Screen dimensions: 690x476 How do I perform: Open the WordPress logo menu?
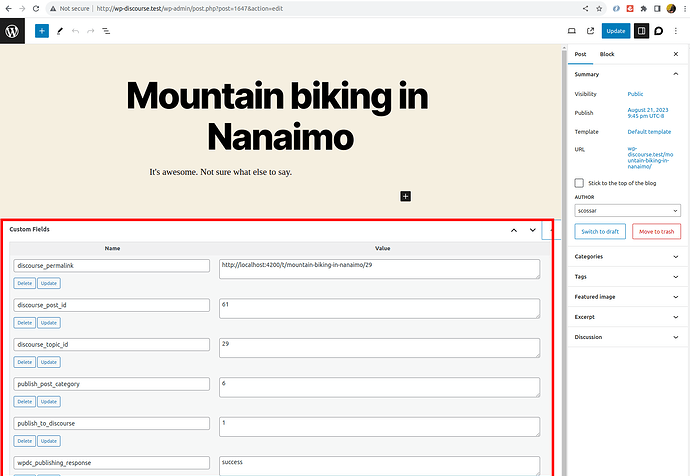[x=12, y=31]
